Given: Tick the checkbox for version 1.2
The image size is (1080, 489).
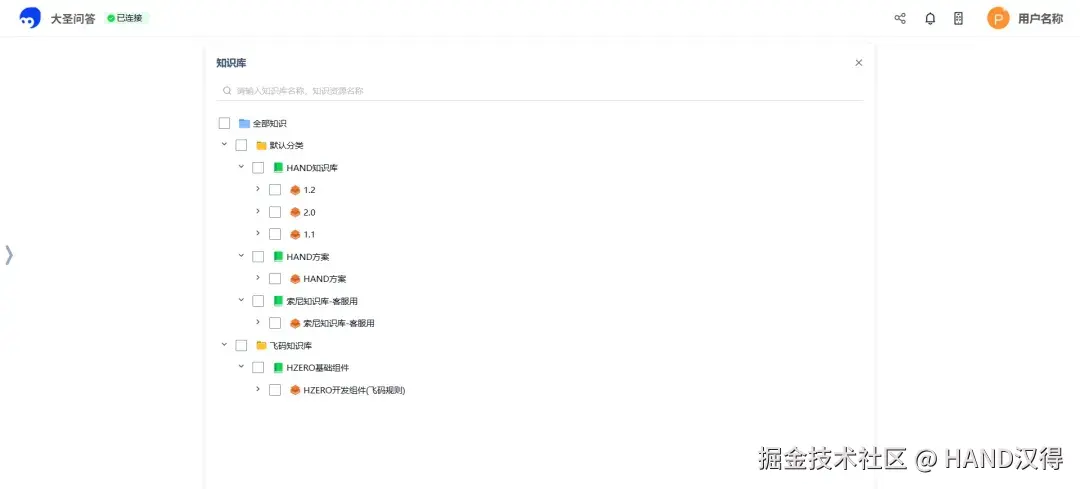Looking at the screenshot, I should [275, 190].
